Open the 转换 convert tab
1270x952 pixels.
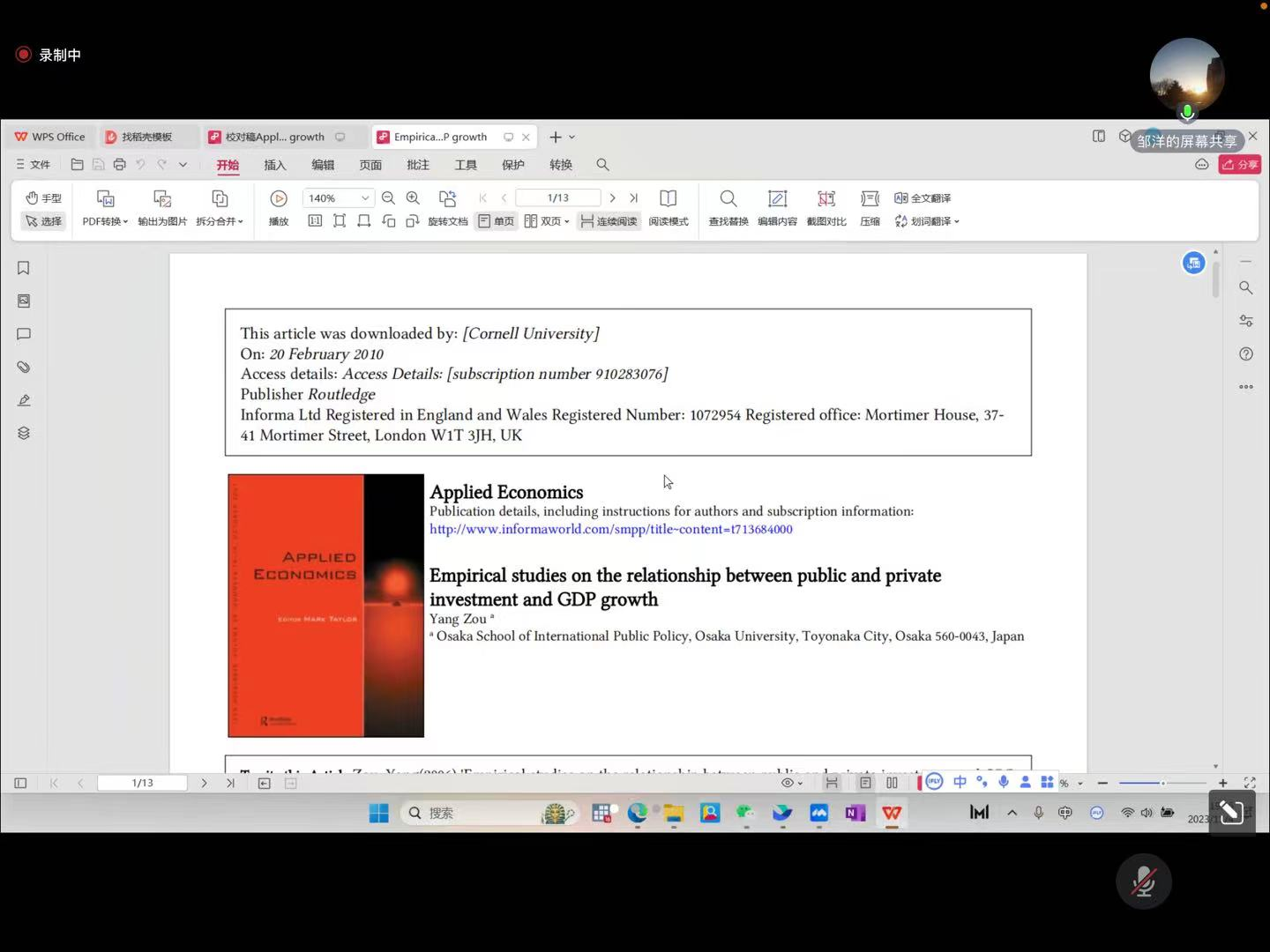(x=561, y=165)
